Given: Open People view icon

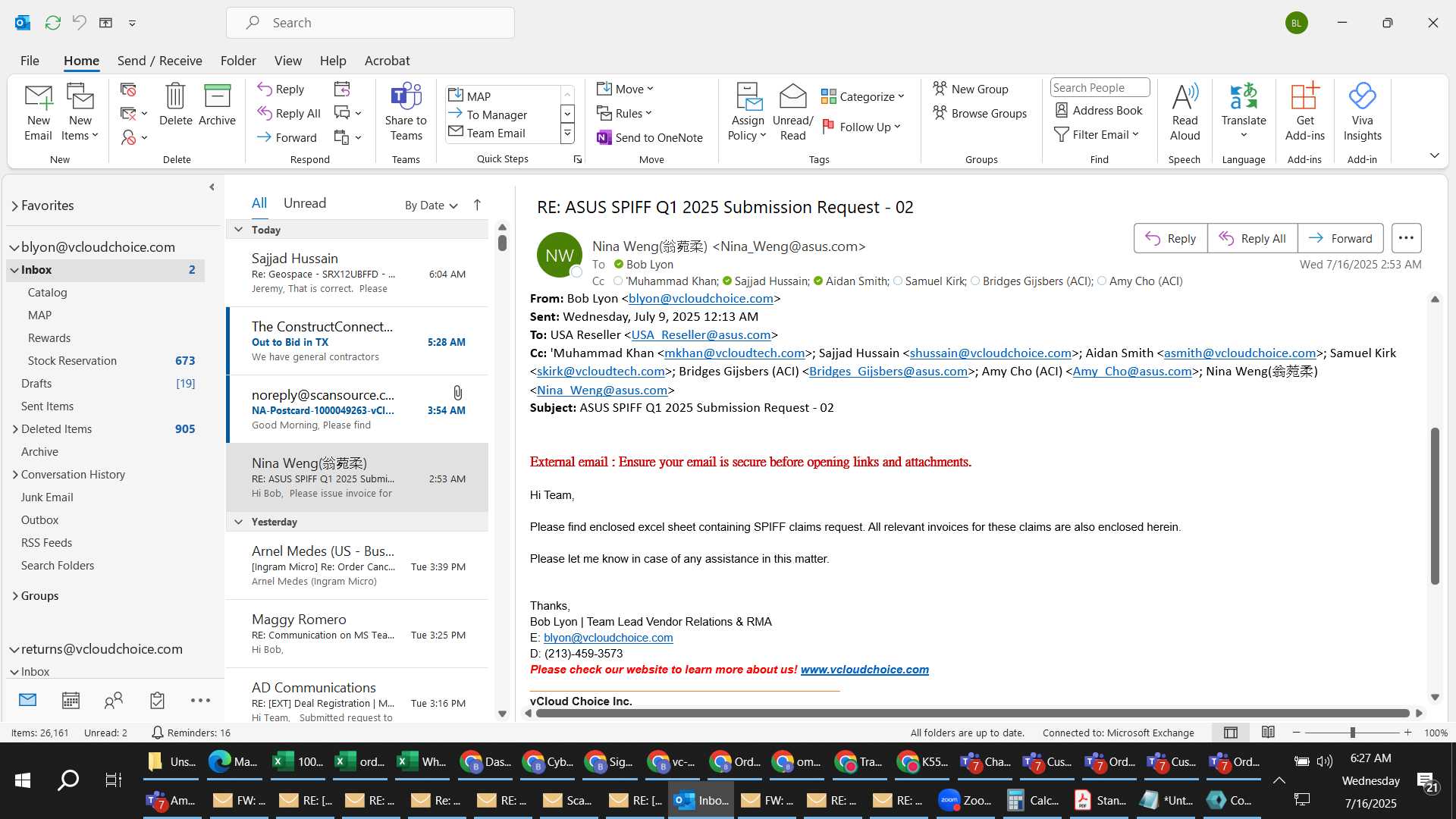Looking at the screenshot, I should [x=114, y=700].
